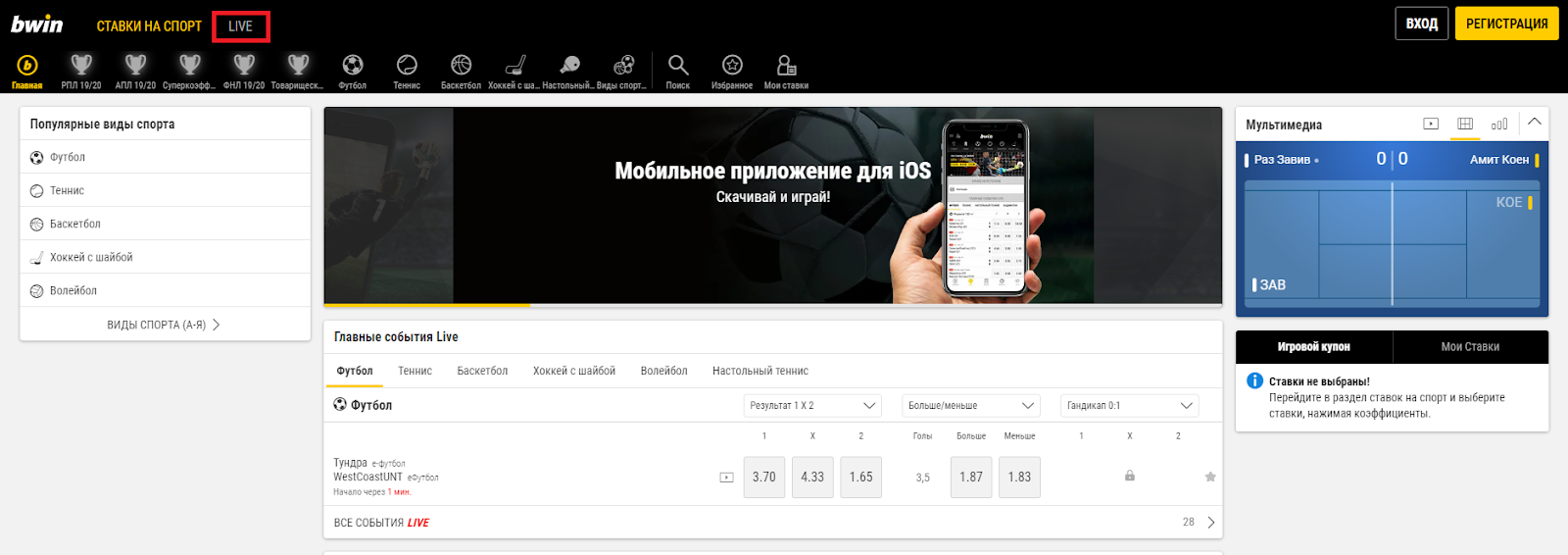Add Тундра match to favorites with star
Image resolution: width=1568 pixels, height=555 pixels.
click(x=1210, y=477)
